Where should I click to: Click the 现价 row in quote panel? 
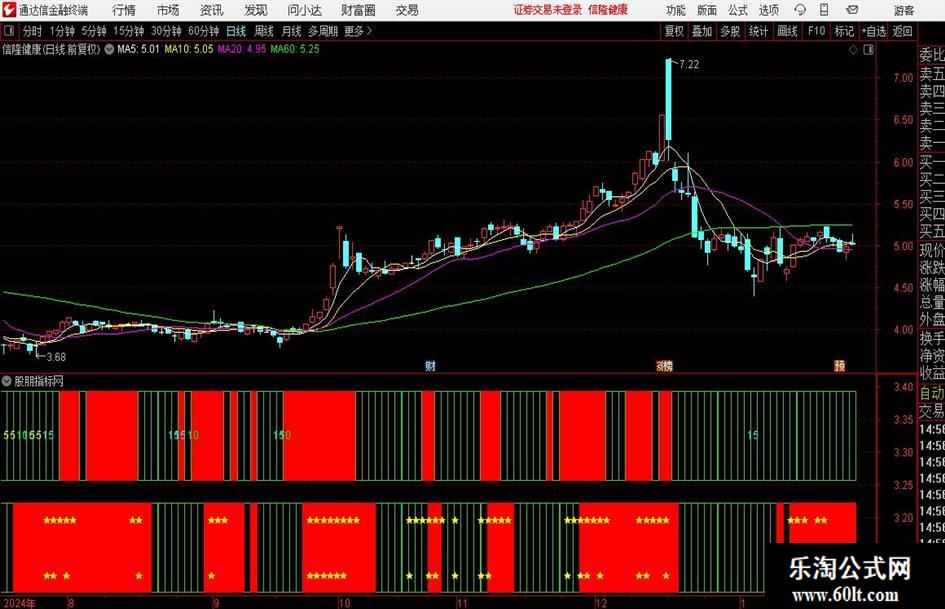point(932,250)
